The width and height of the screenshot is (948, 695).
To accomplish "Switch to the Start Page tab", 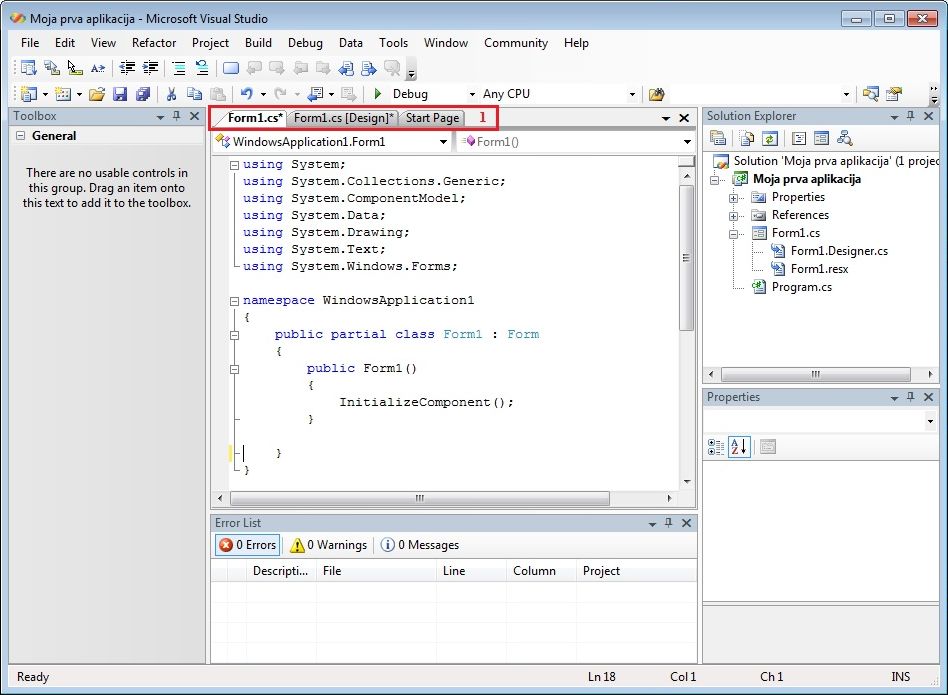I will click(x=432, y=118).
